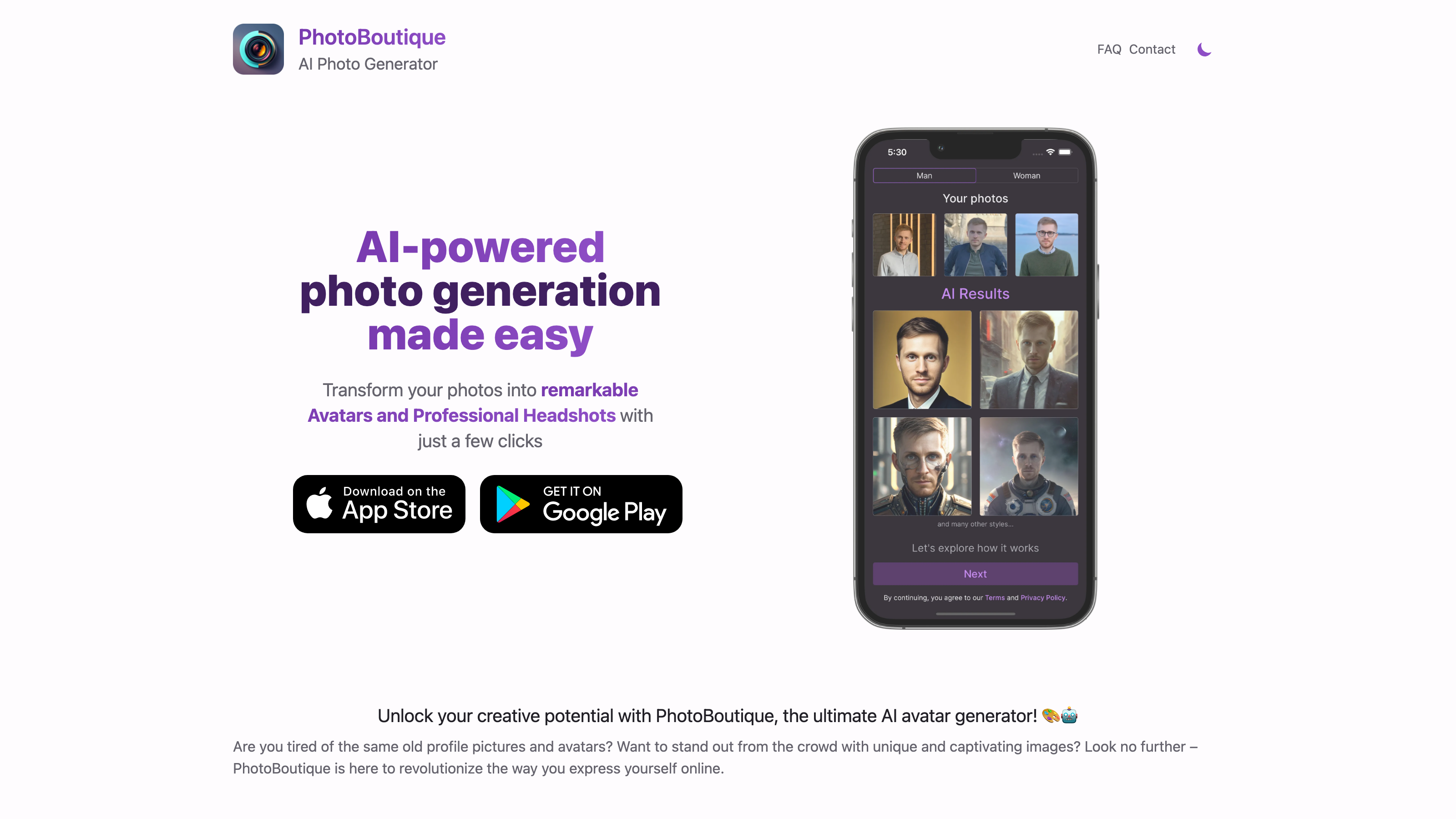Click the dark mode toggle icon
Screen dimensions: 1456x819
1203,49
